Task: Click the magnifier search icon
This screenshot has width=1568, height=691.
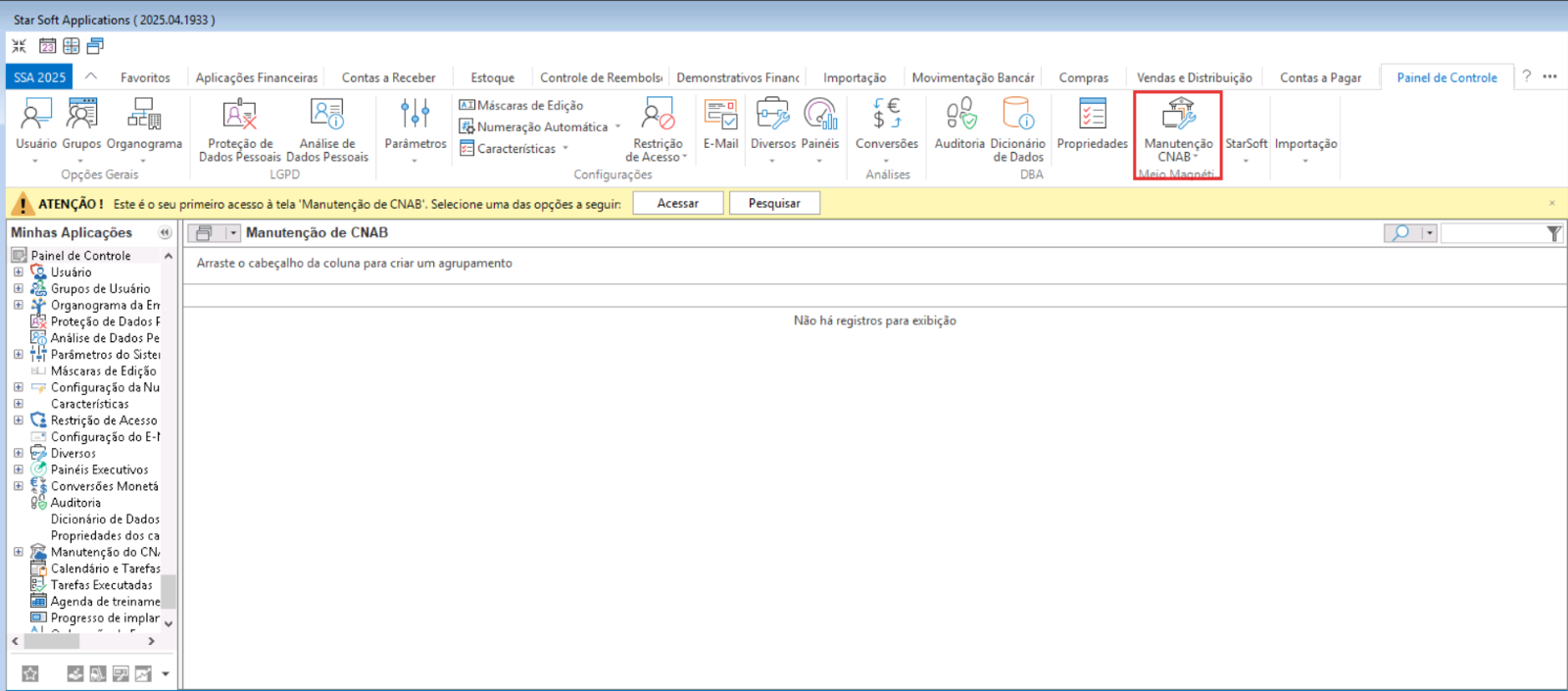Action: click(1401, 233)
